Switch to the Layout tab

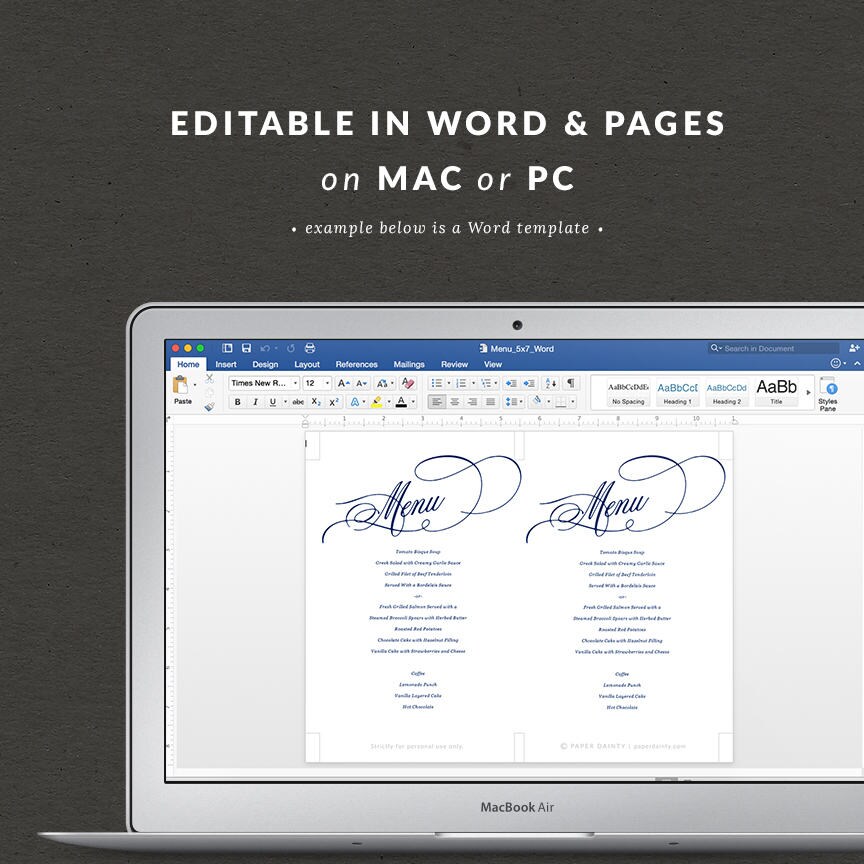coord(307,364)
